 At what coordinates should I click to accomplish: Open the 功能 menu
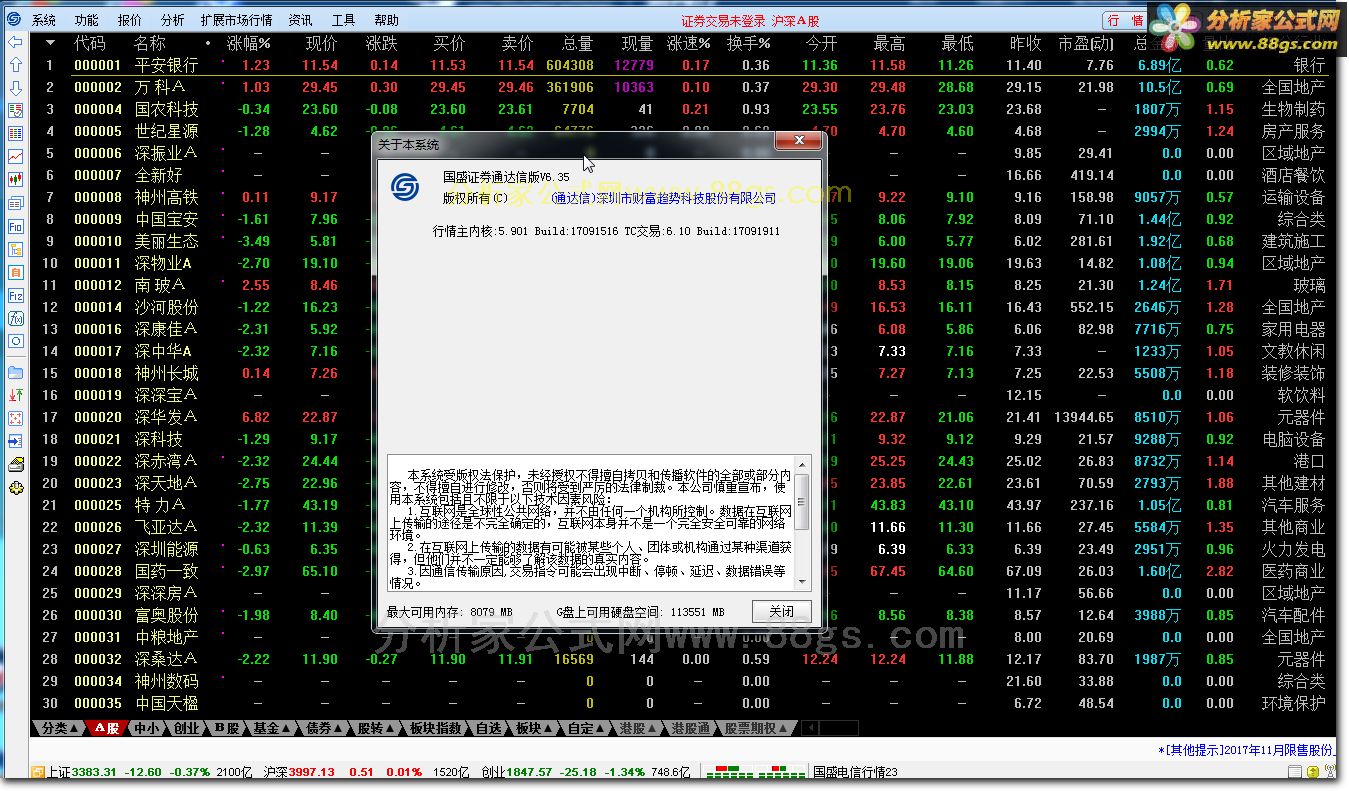[x=87, y=20]
